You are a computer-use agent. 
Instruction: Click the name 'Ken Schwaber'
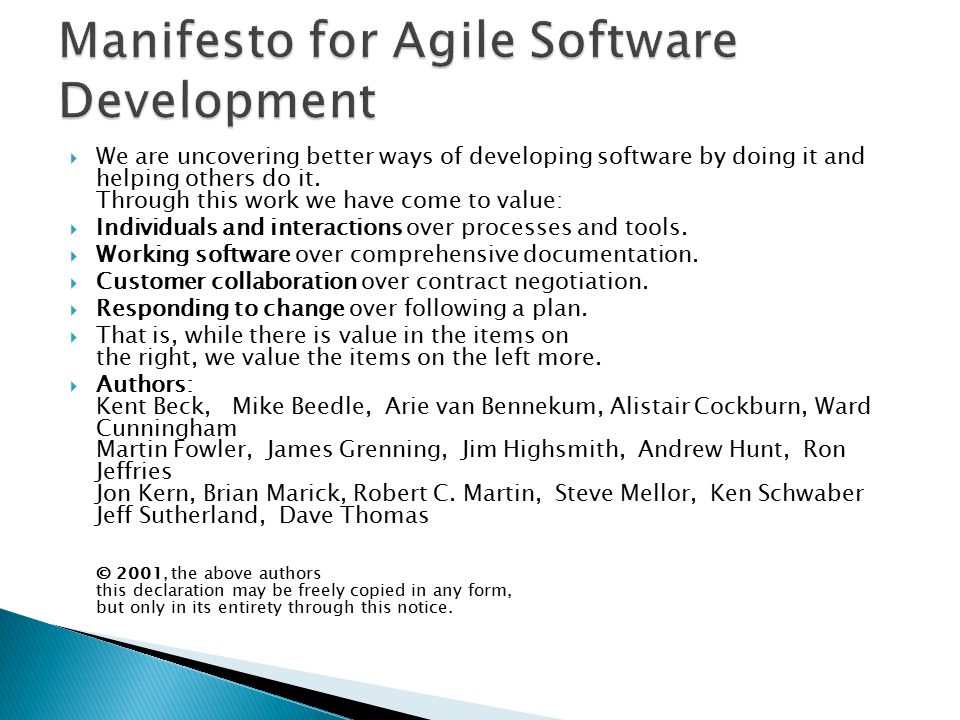point(787,493)
